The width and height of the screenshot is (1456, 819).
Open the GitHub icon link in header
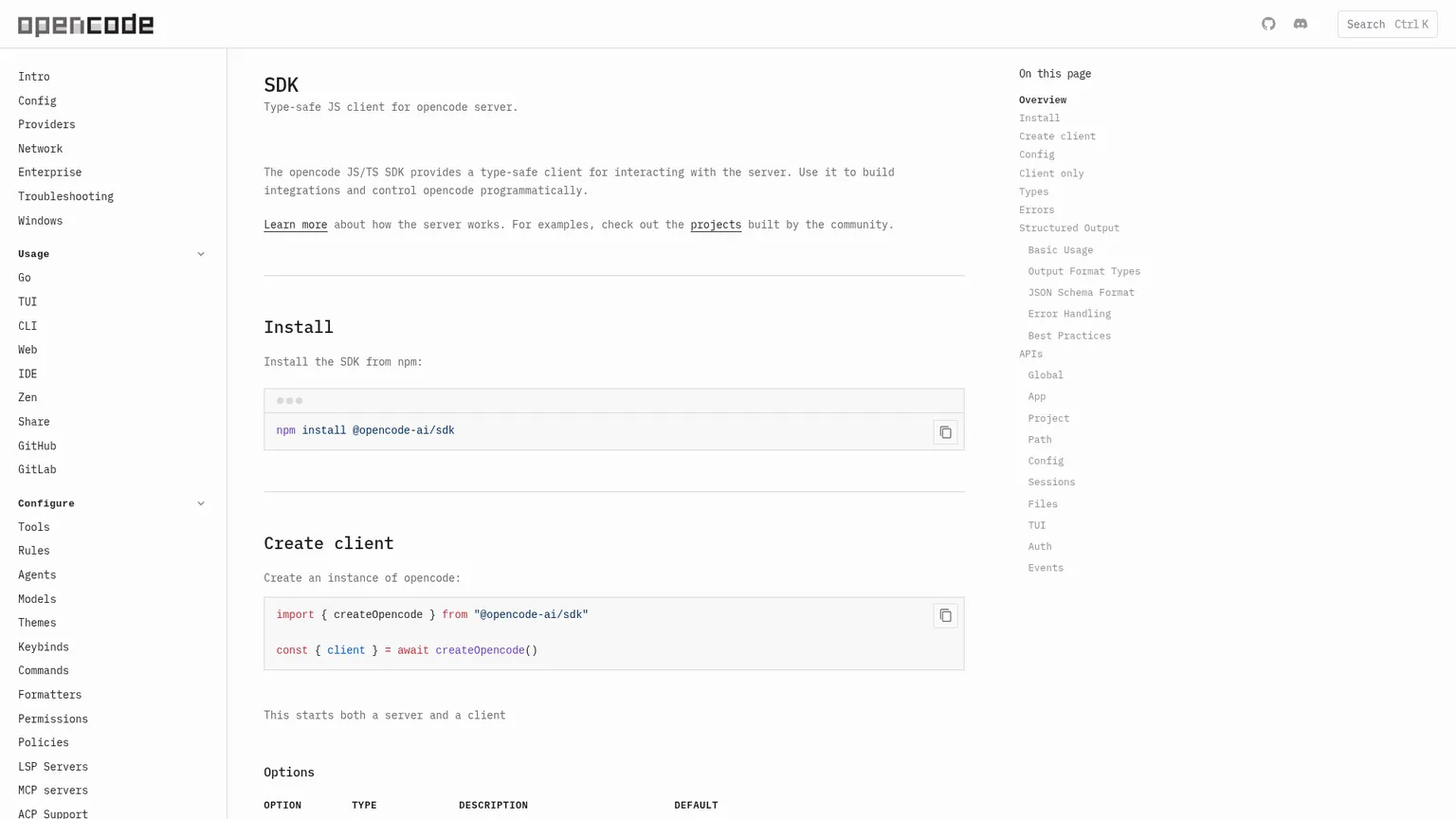(x=1268, y=24)
